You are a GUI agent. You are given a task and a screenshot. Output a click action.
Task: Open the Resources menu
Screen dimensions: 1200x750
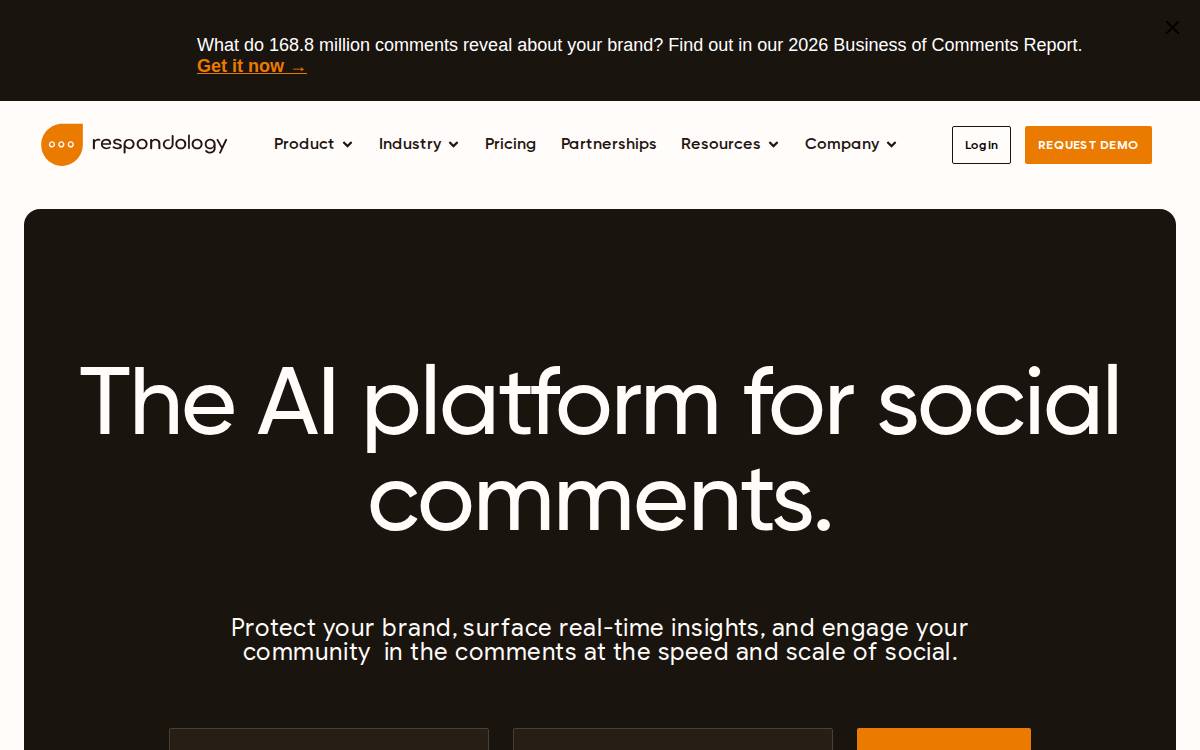point(721,144)
